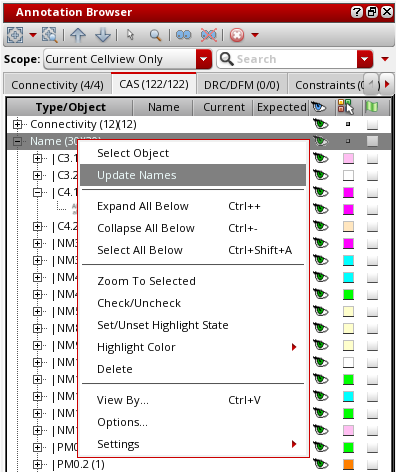
Task: Toggle visibility eye for C3.2 row
Action: [321, 175]
